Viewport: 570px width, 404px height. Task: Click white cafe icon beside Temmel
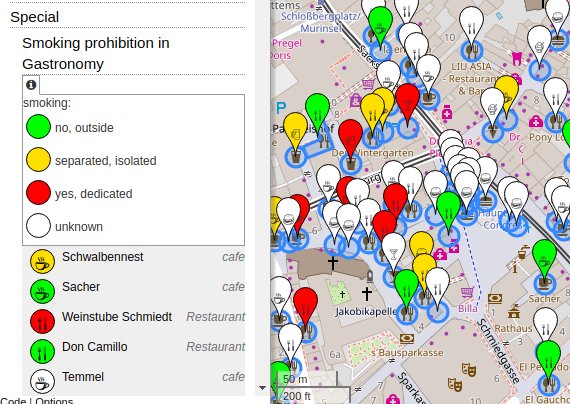tap(42, 382)
